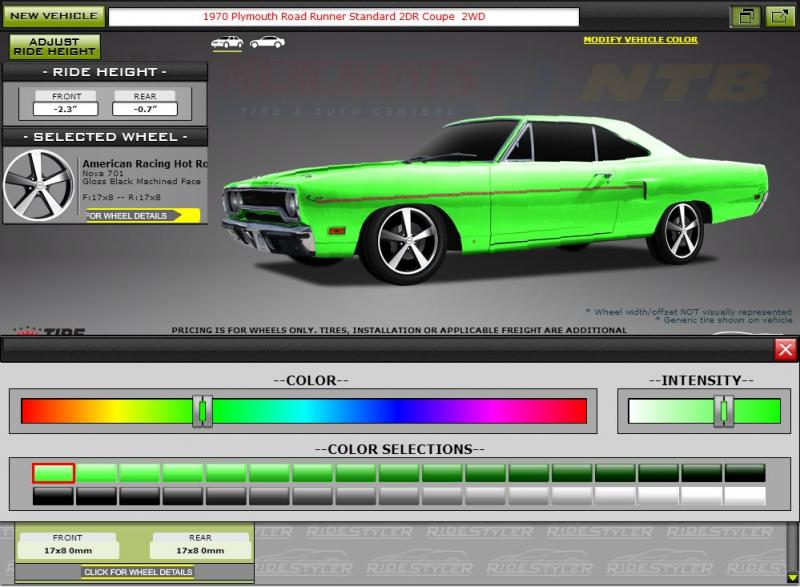
Task: Open the MODIFY VEHICLE COLOR link
Action: click(x=640, y=40)
